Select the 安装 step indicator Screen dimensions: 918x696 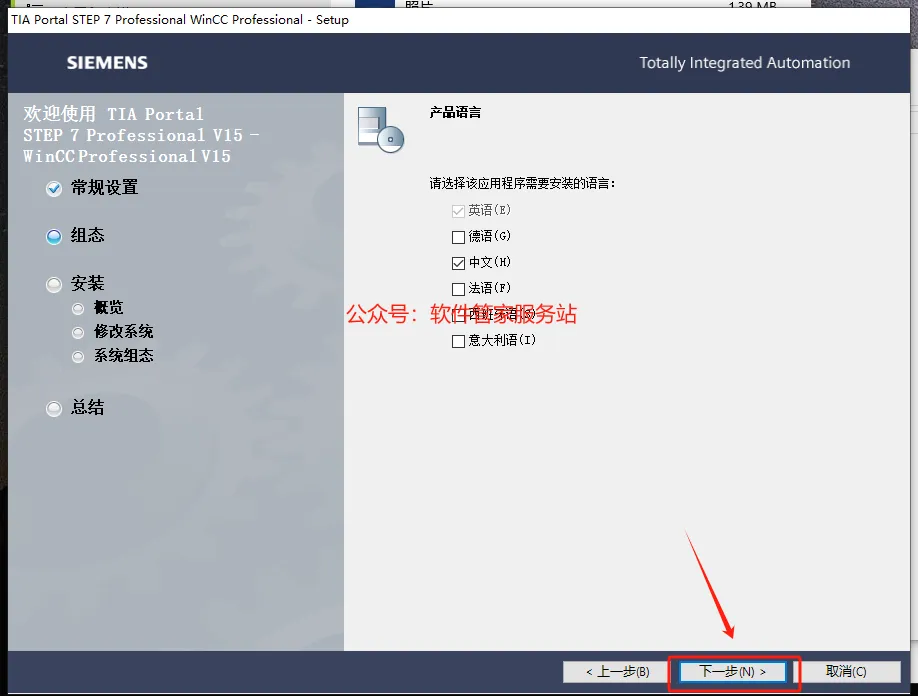tap(54, 284)
